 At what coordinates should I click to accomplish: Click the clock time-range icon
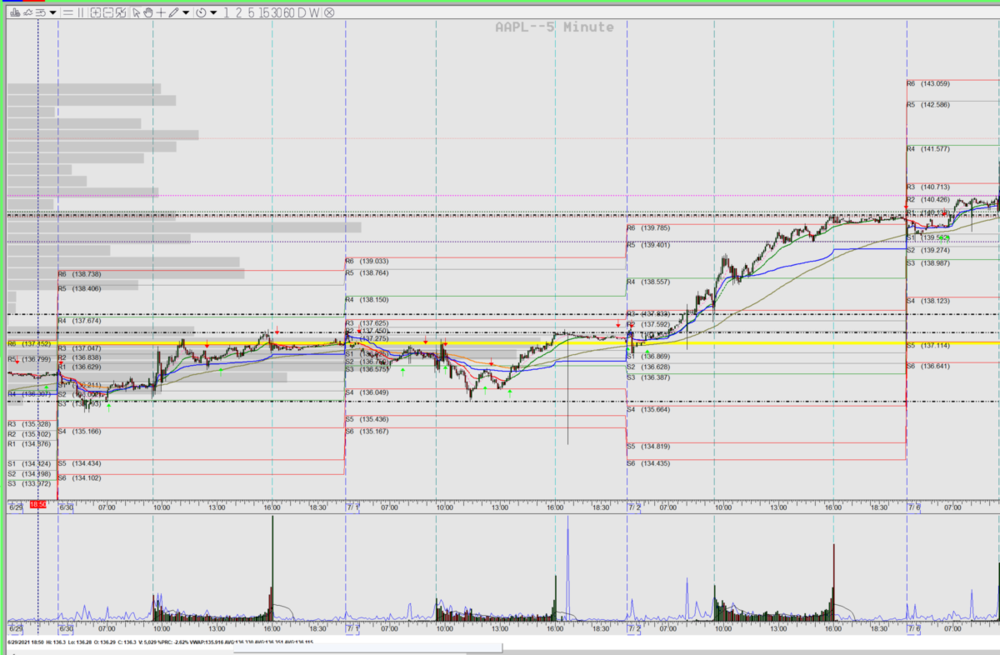[201, 13]
